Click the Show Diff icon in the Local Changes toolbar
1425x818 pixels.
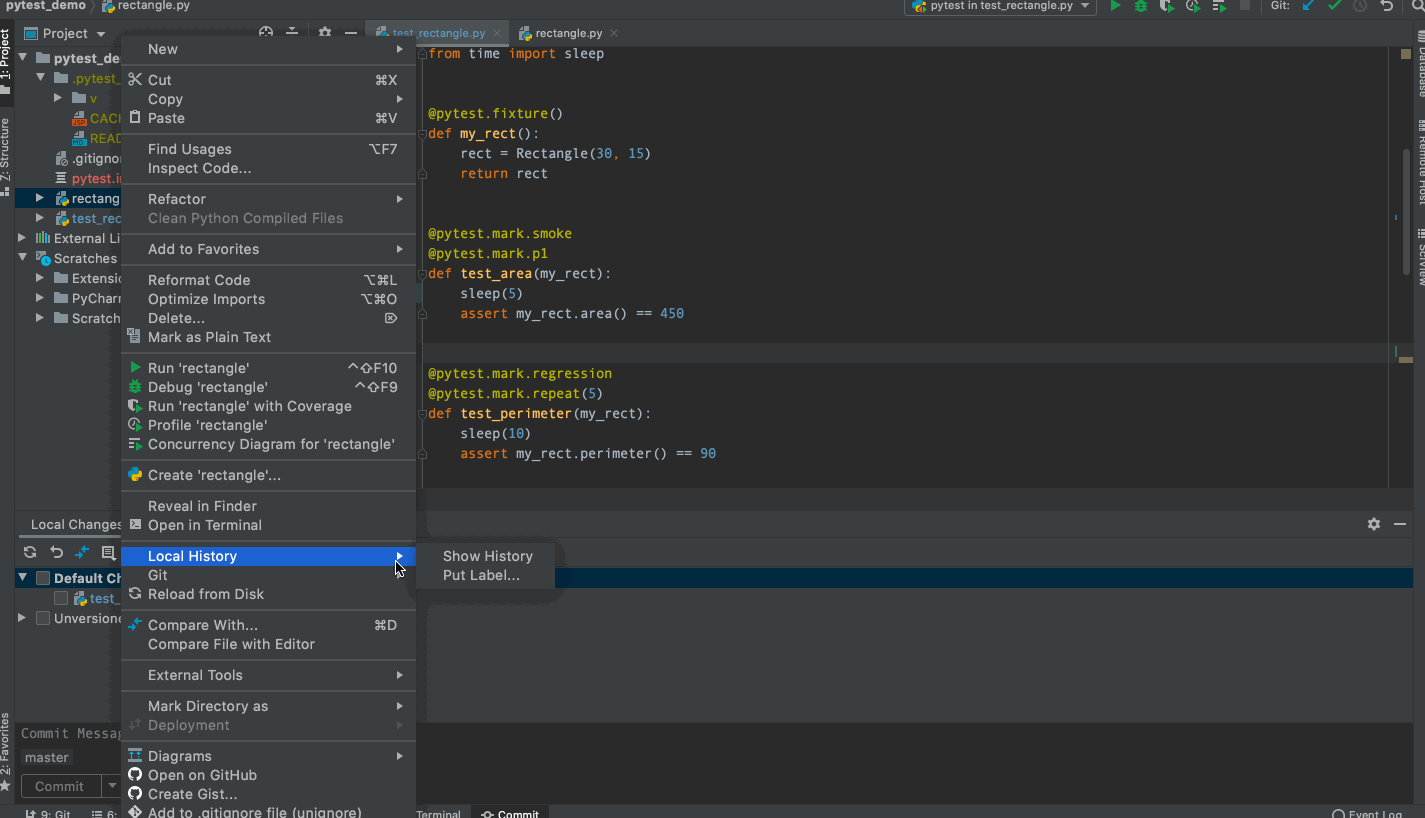[x=82, y=552]
